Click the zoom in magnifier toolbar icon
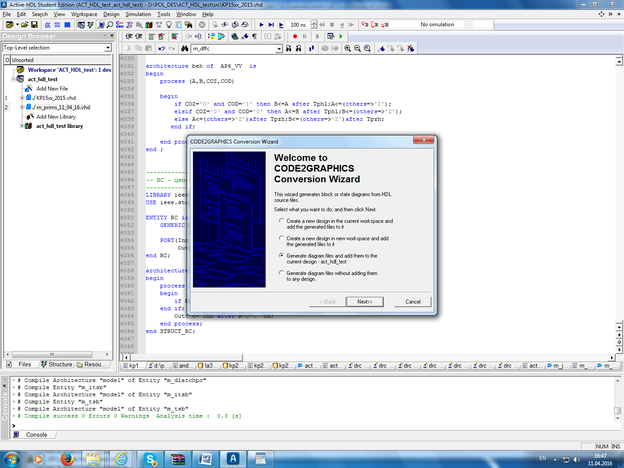The image size is (624, 468). [x=348, y=48]
